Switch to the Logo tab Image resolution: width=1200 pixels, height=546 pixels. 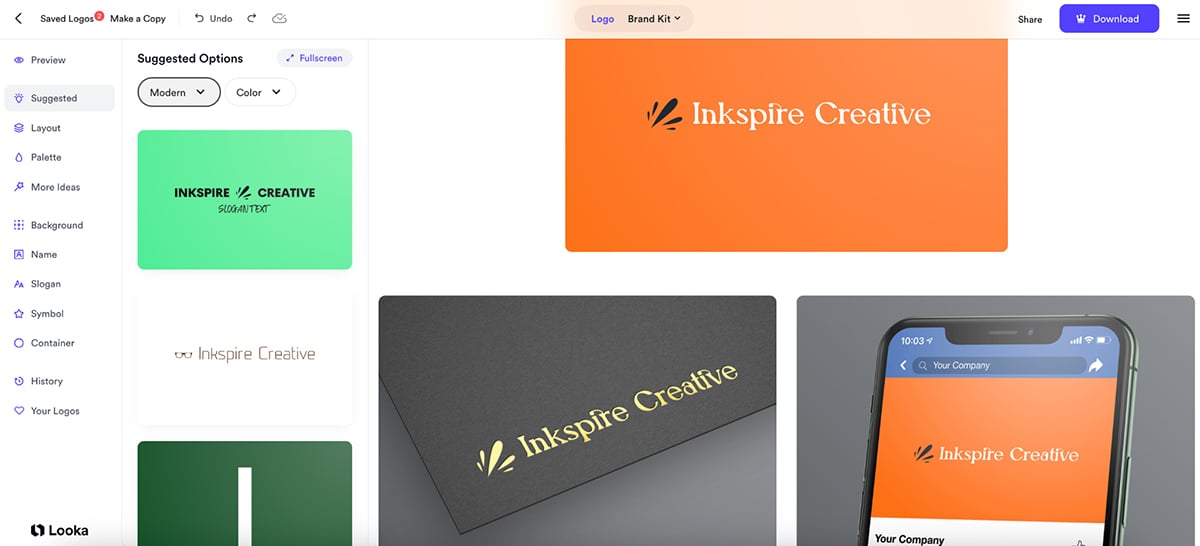click(603, 19)
